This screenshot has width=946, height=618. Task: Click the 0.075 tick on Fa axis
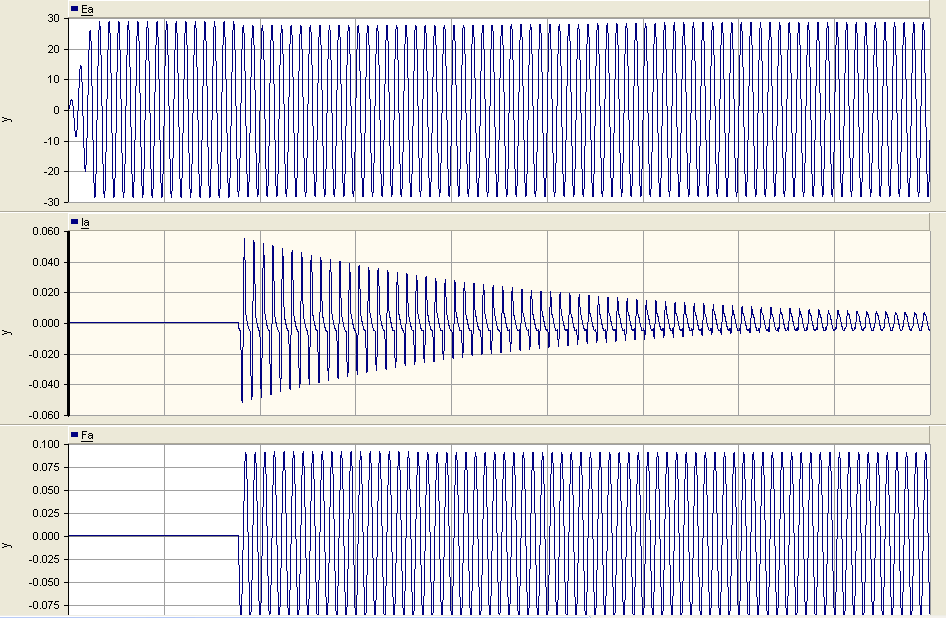click(46, 467)
